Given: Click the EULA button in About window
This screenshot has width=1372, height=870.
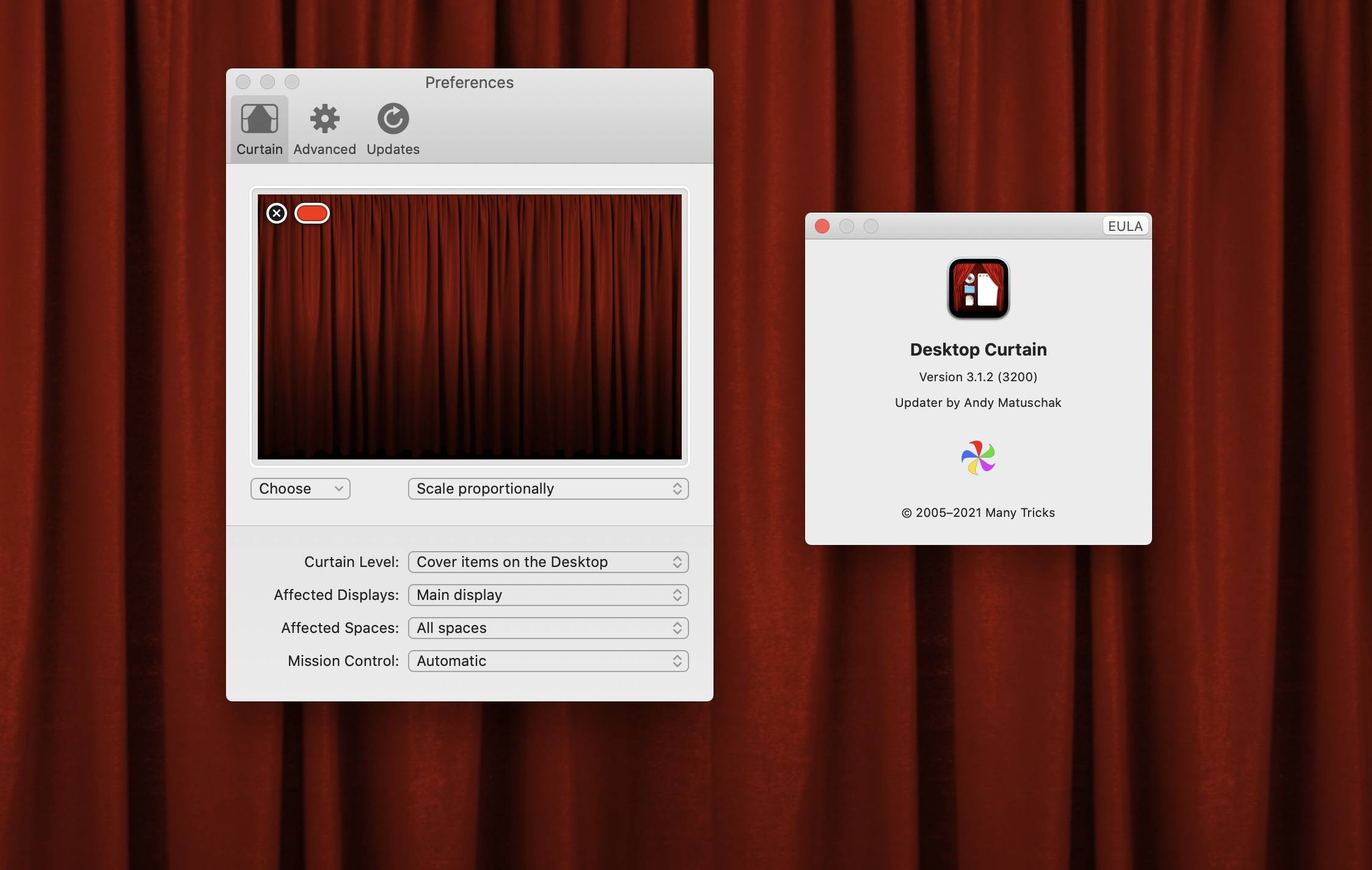Looking at the screenshot, I should pyautogui.click(x=1125, y=226).
